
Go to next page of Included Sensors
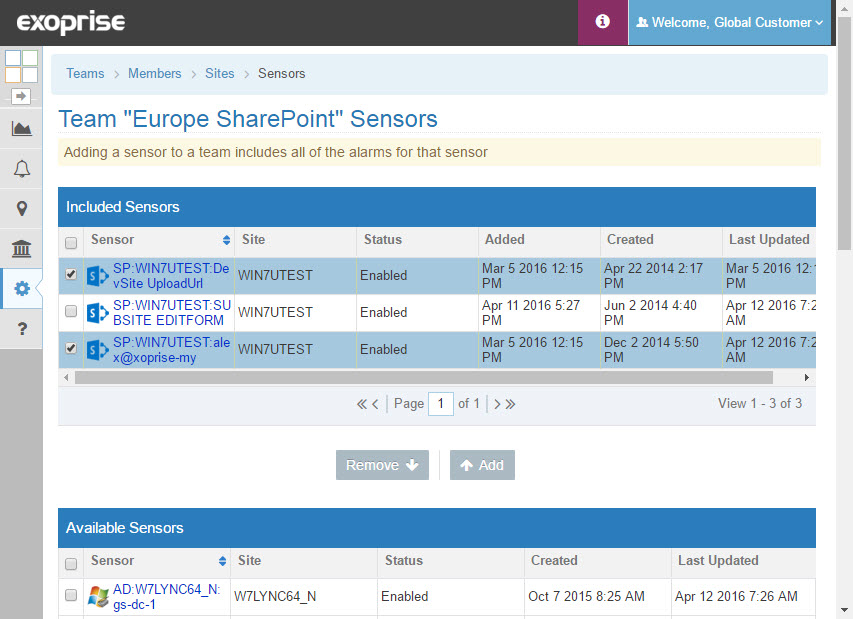[x=497, y=404]
